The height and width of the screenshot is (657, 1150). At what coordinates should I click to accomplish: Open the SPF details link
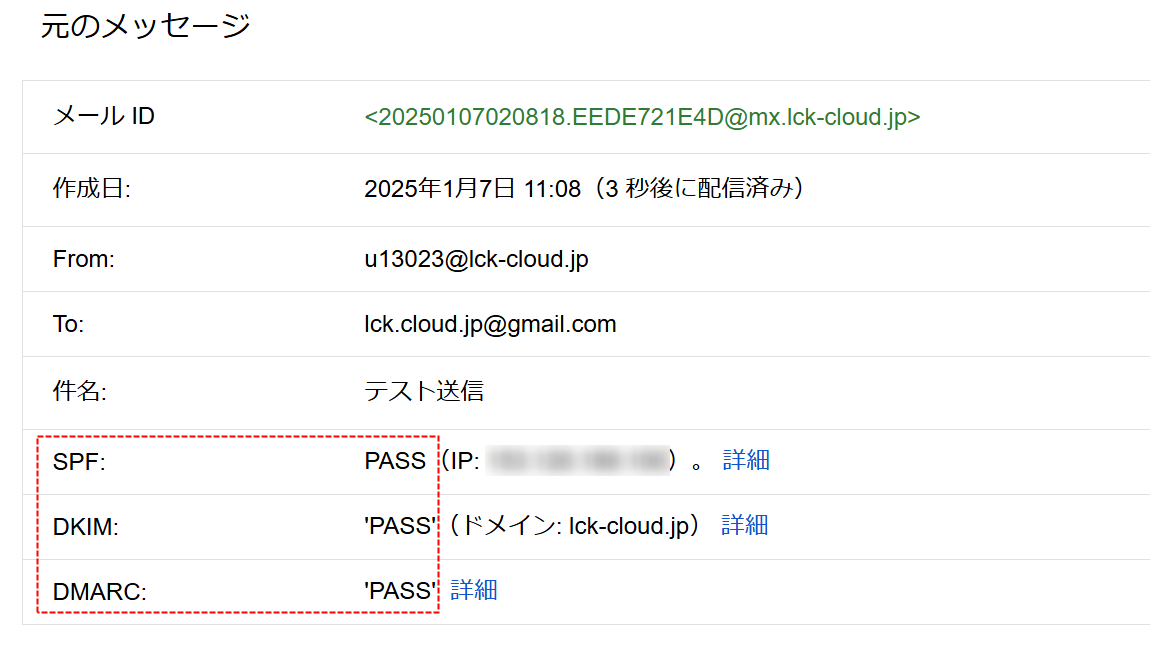pyautogui.click(x=746, y=460)
